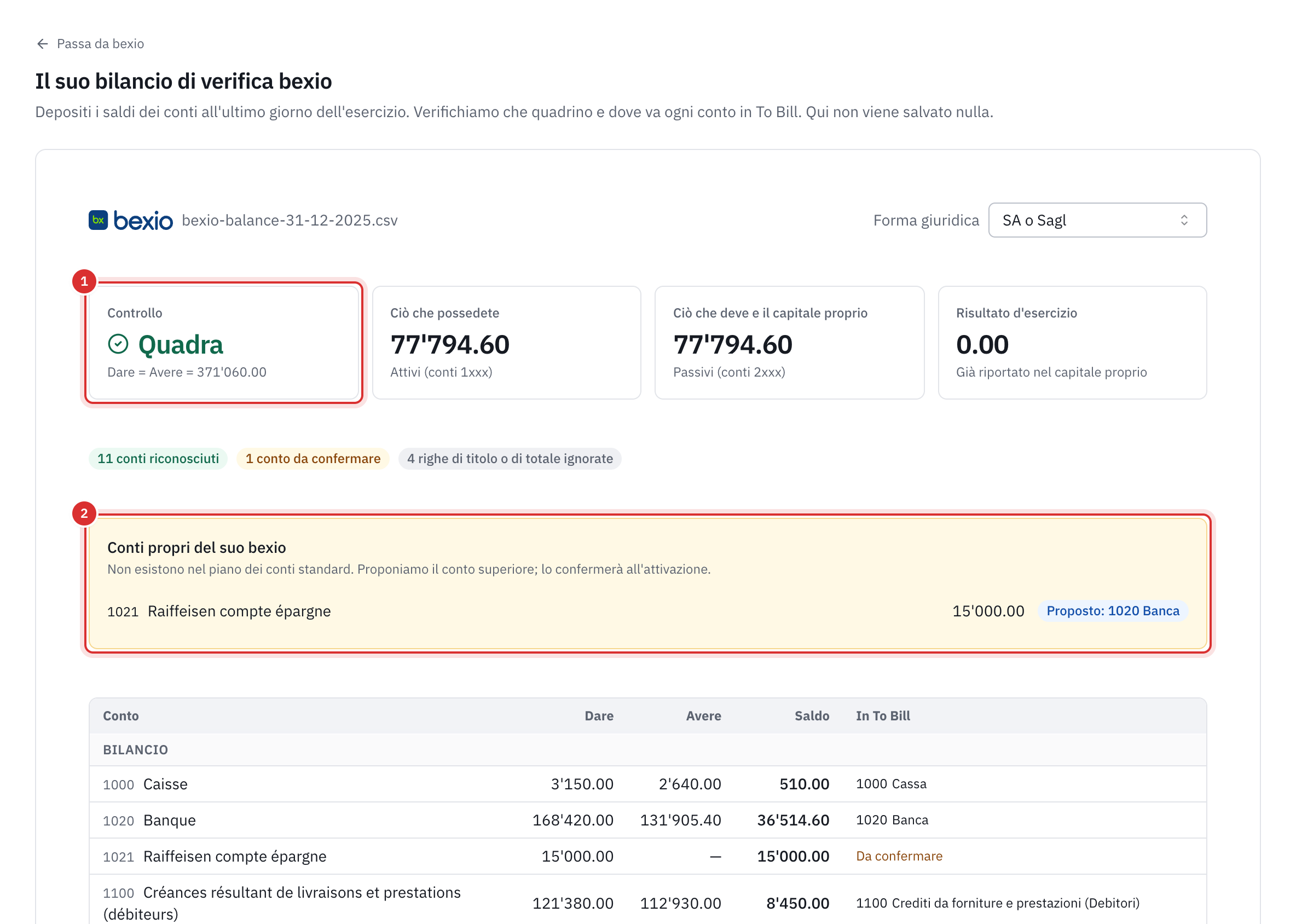The image size is (1296, 924).
Task: Click the Il suo bilancio di verifica bexio title
Action: point(183,82)
